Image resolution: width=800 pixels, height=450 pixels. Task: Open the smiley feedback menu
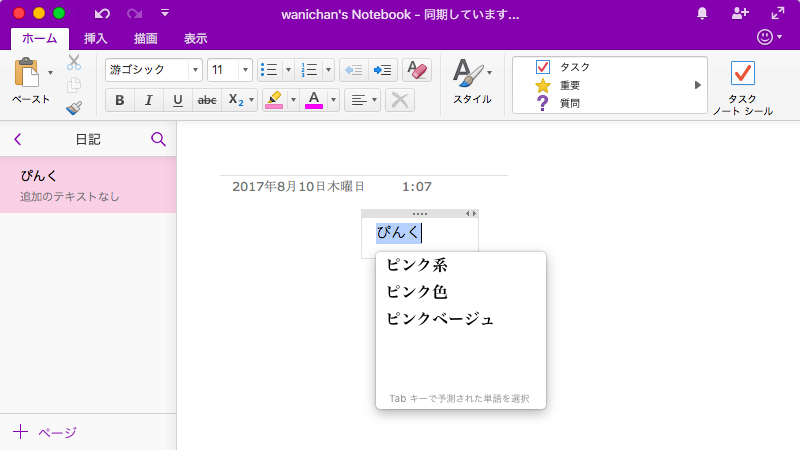[x=769, y=37]
